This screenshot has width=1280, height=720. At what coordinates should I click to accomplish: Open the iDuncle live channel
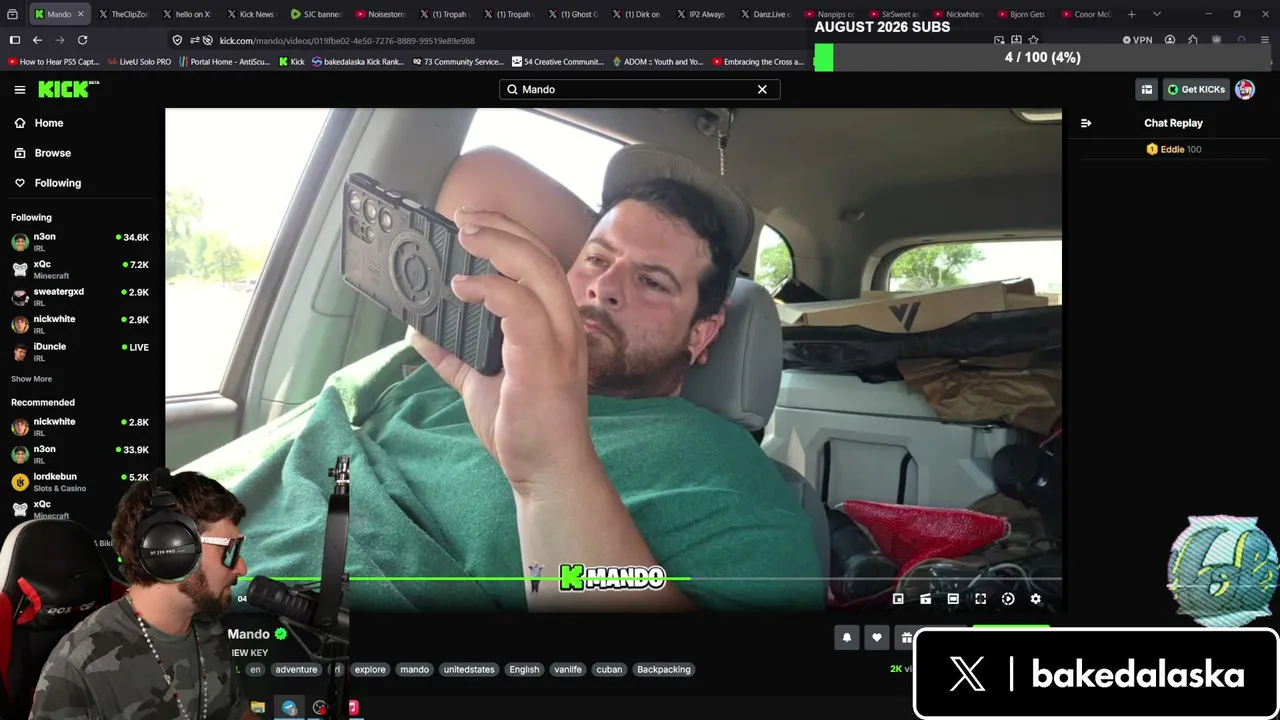click(x=80, y=351)
